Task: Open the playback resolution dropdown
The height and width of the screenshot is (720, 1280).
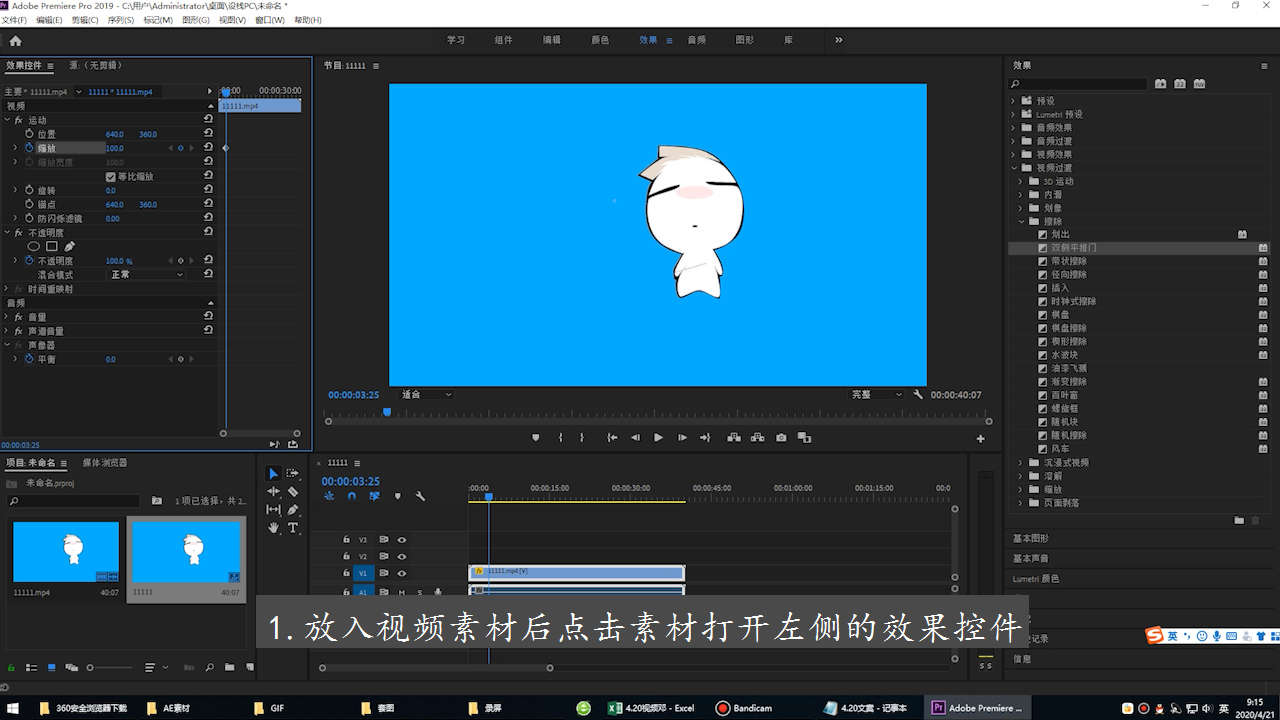Action: point(876,395)
